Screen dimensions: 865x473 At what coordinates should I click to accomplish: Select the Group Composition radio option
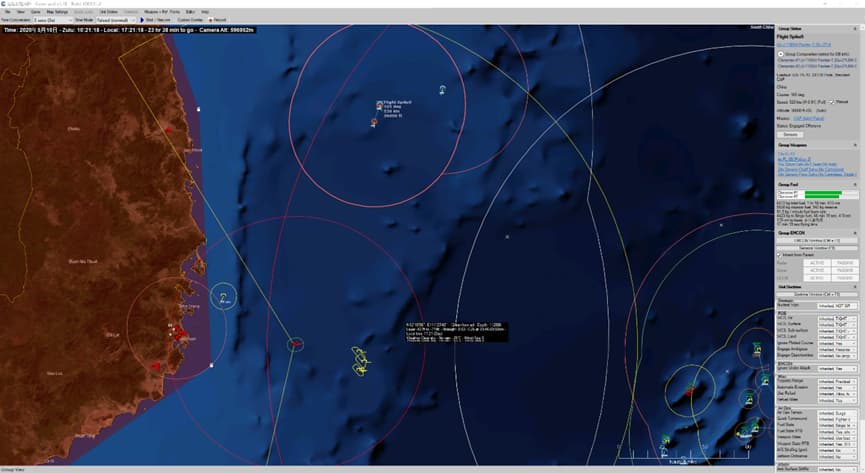click(781, 54)
